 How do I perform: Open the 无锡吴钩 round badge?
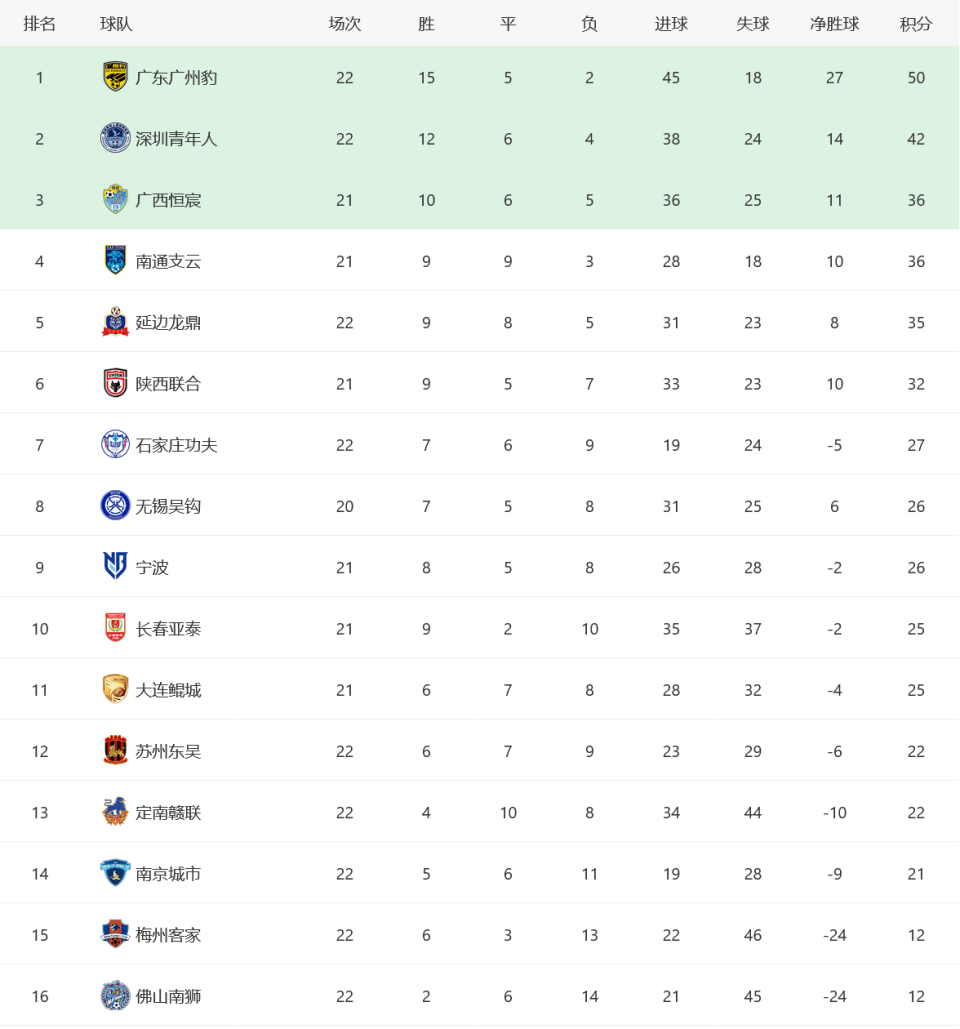pos(115,505)
